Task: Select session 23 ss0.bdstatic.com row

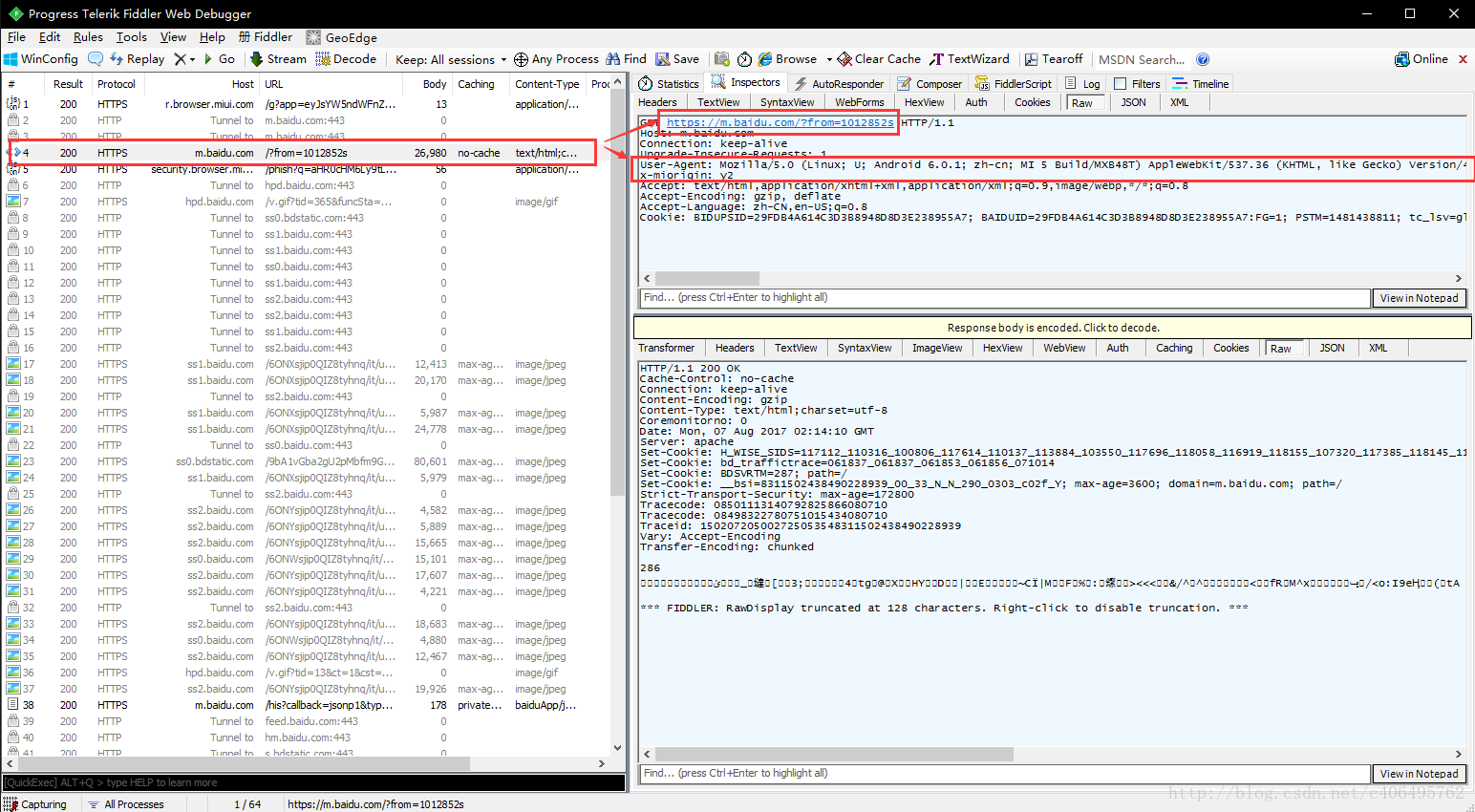Action: tap(306, 461)
